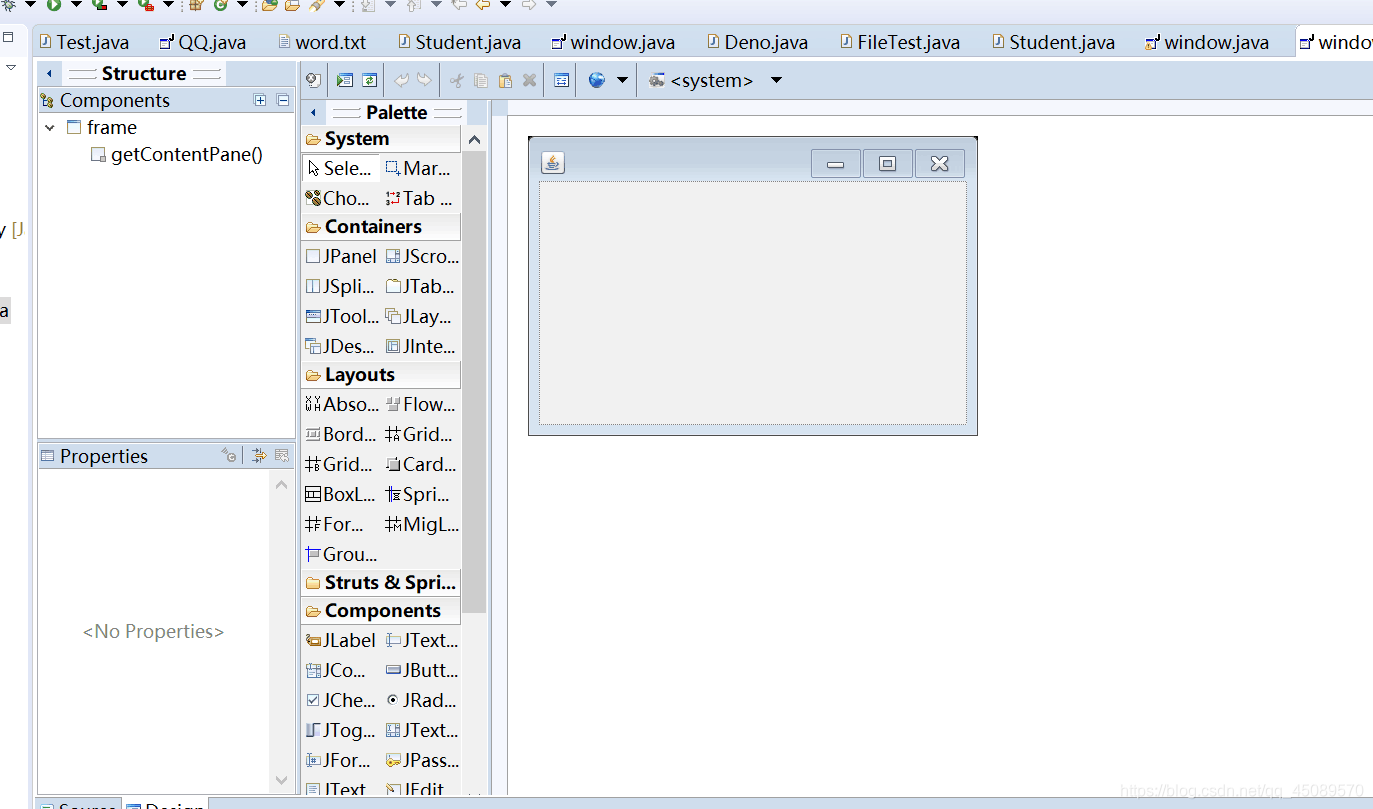Select getContentPane() in component tree
Screen dimensions: 1373x809
tap(177, 155)
